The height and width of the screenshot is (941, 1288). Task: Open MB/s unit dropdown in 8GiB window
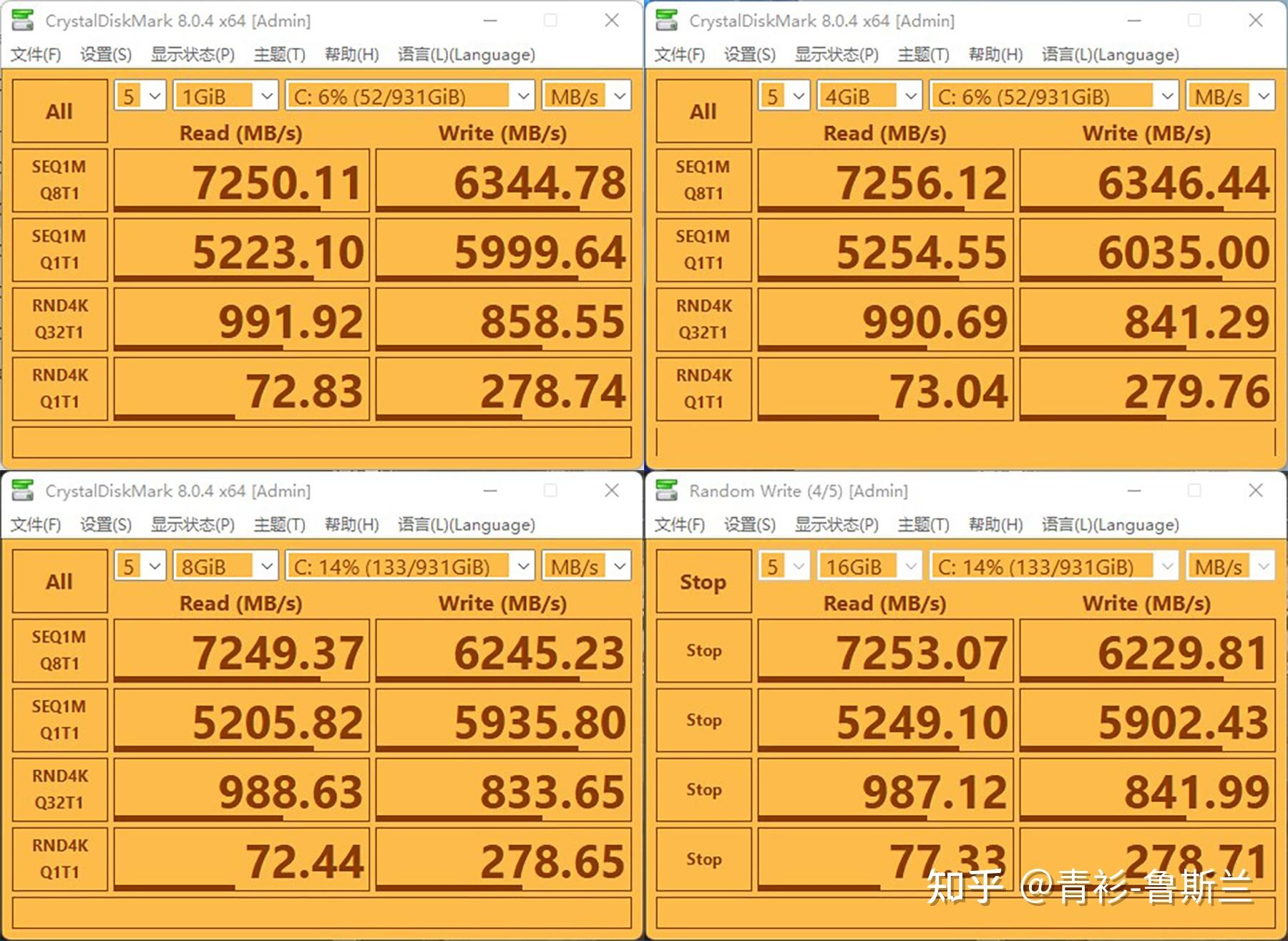tap(587, 567)
